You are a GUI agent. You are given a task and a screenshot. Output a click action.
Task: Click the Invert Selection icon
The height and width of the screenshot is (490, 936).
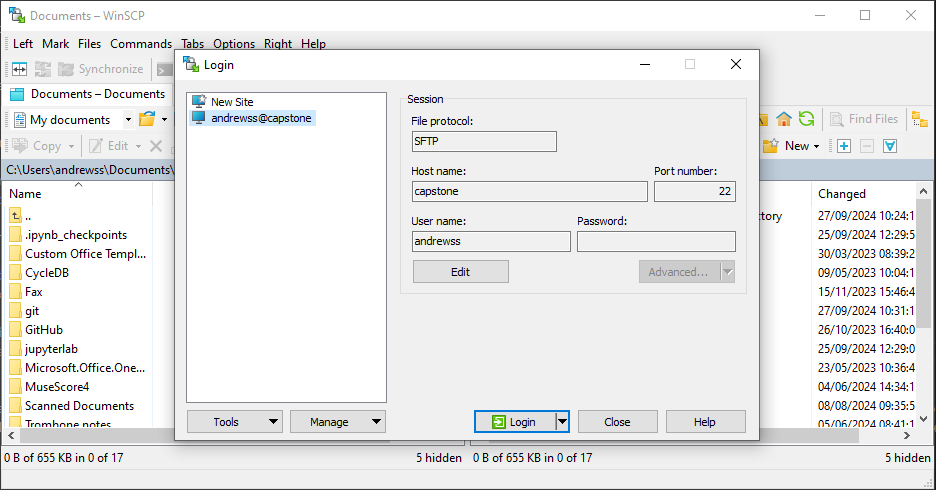pos(890,146)
